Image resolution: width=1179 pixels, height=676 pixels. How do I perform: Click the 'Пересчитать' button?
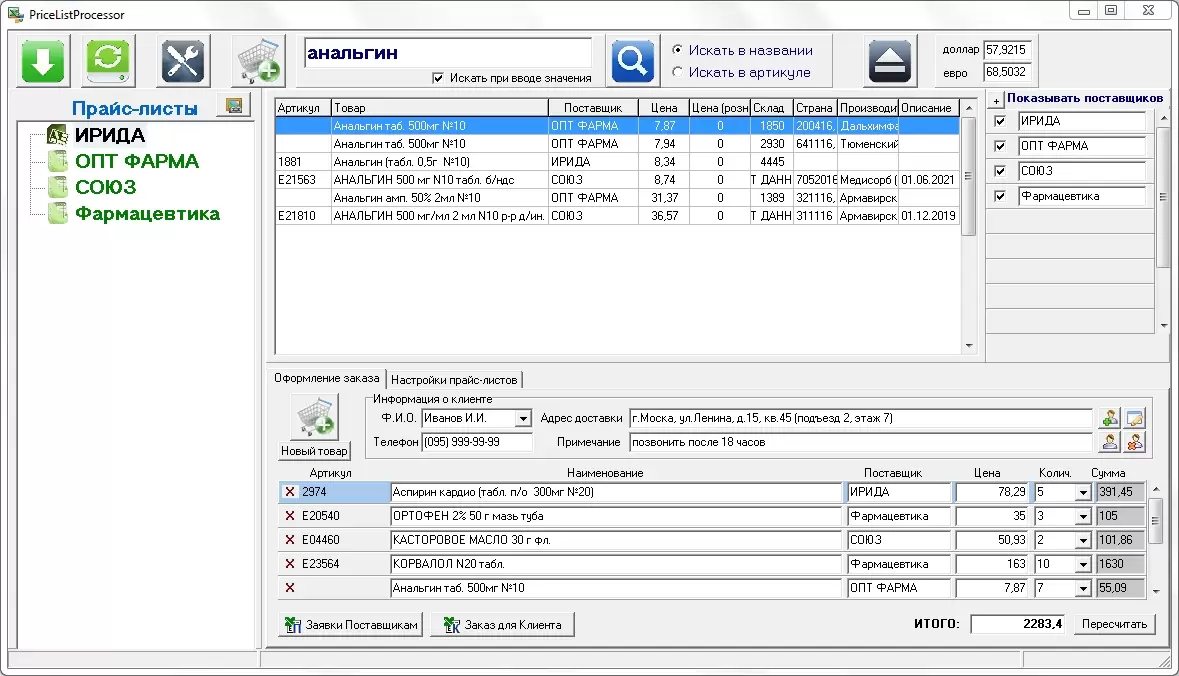click(x=1114, y=624)
